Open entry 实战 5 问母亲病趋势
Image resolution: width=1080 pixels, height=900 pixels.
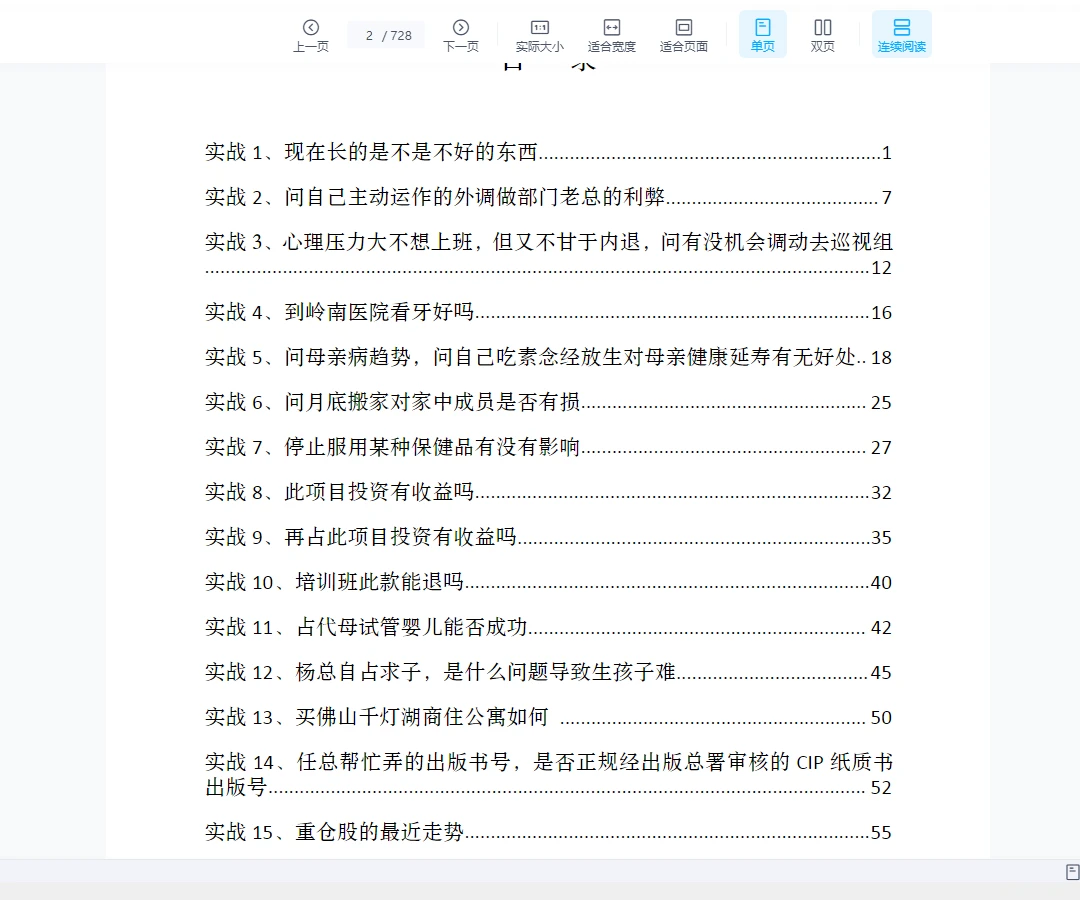pos(548,357)
